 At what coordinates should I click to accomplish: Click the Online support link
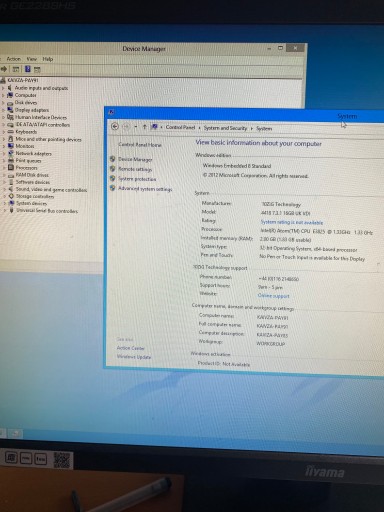click(x=273, y=296)
